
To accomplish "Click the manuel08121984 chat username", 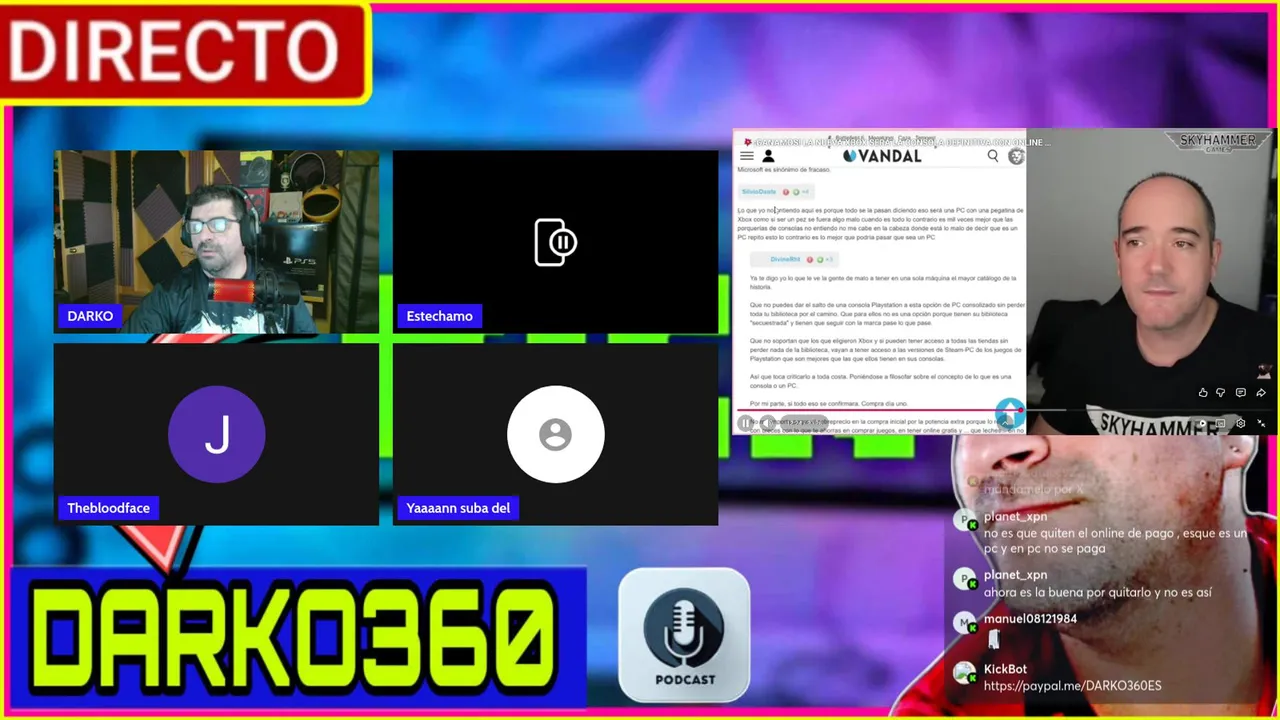I will pyautogui.click(x=1030, y=619).
